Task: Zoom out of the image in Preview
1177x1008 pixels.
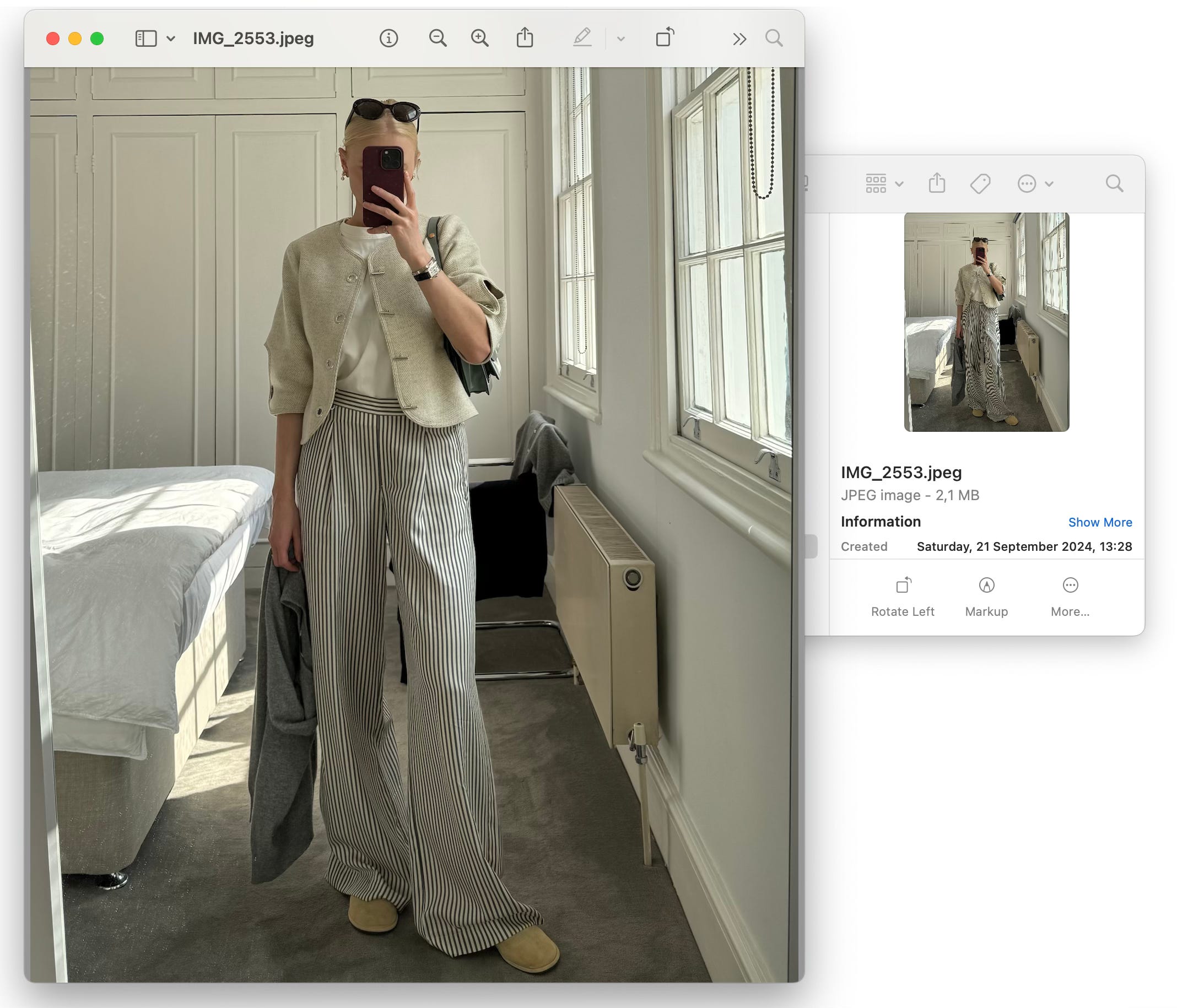Action: pyautogui.click(x=438, y=39)
